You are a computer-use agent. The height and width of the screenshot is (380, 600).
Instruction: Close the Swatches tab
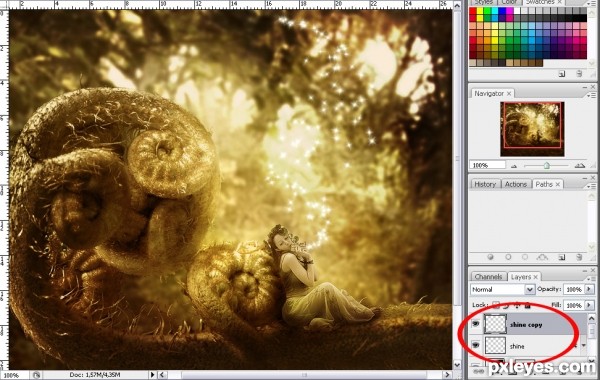559,2
